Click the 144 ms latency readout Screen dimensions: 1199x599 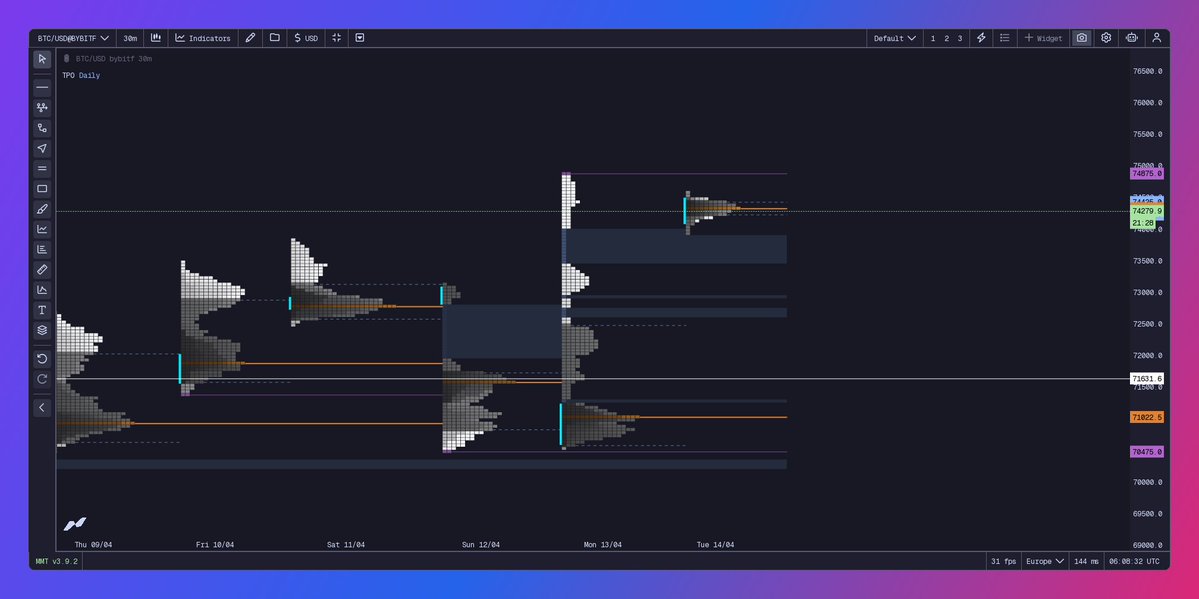[1086, 562]
